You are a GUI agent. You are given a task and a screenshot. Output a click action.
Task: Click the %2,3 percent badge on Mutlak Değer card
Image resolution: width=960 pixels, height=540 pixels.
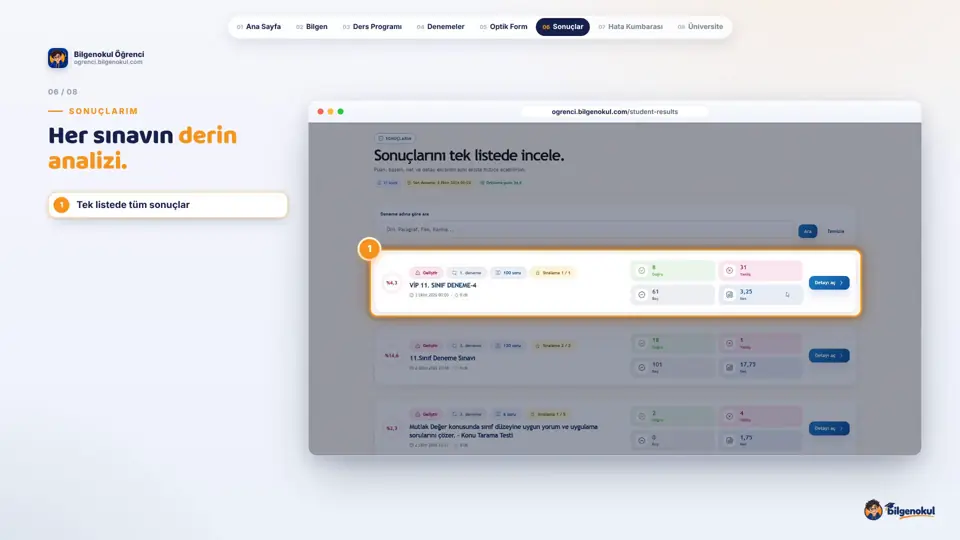tap(392, 429)
